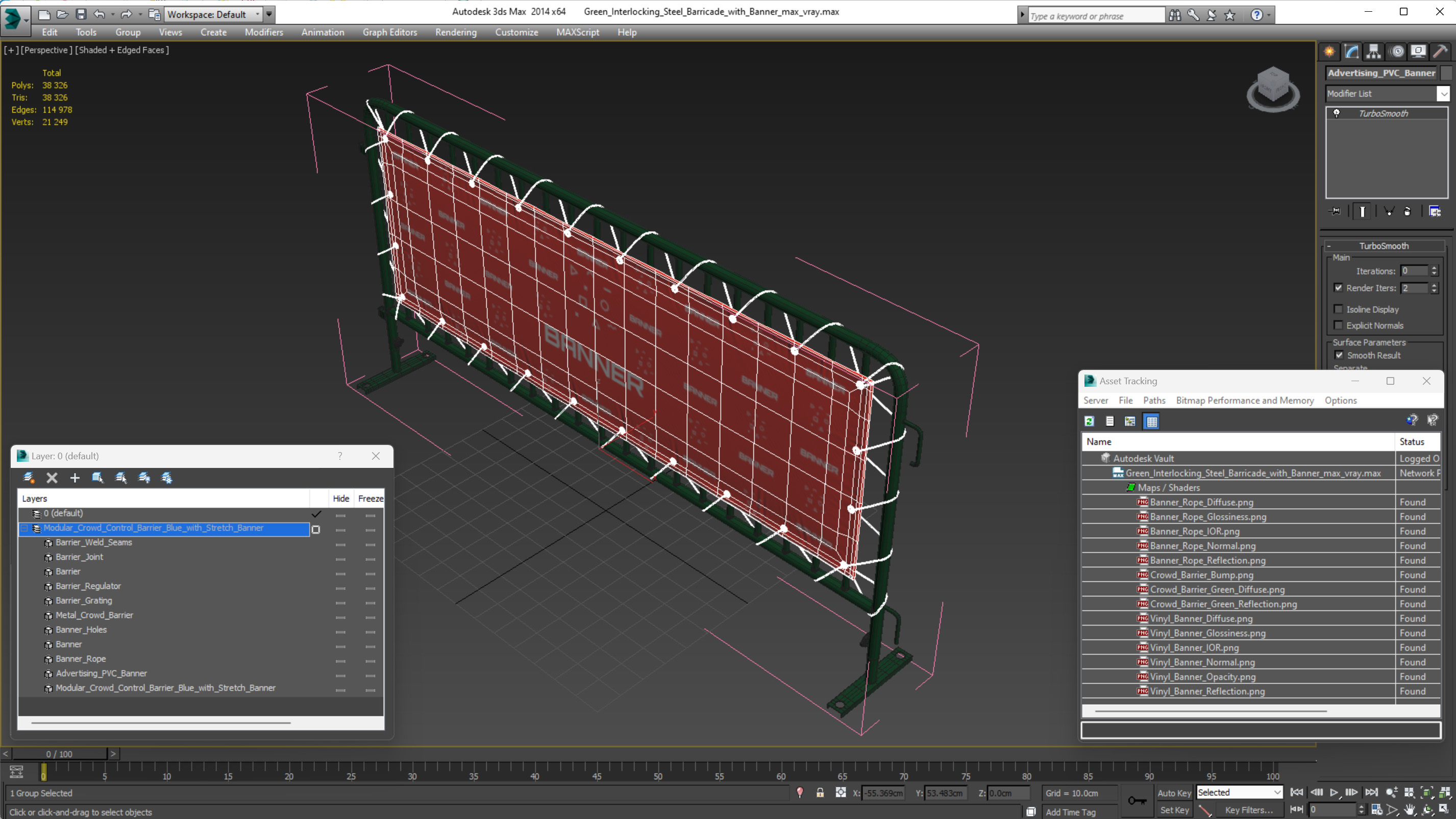The image size is (1456, 819).
Task: Open the Motion command panel tab
Action: (x=1397, y=52)
